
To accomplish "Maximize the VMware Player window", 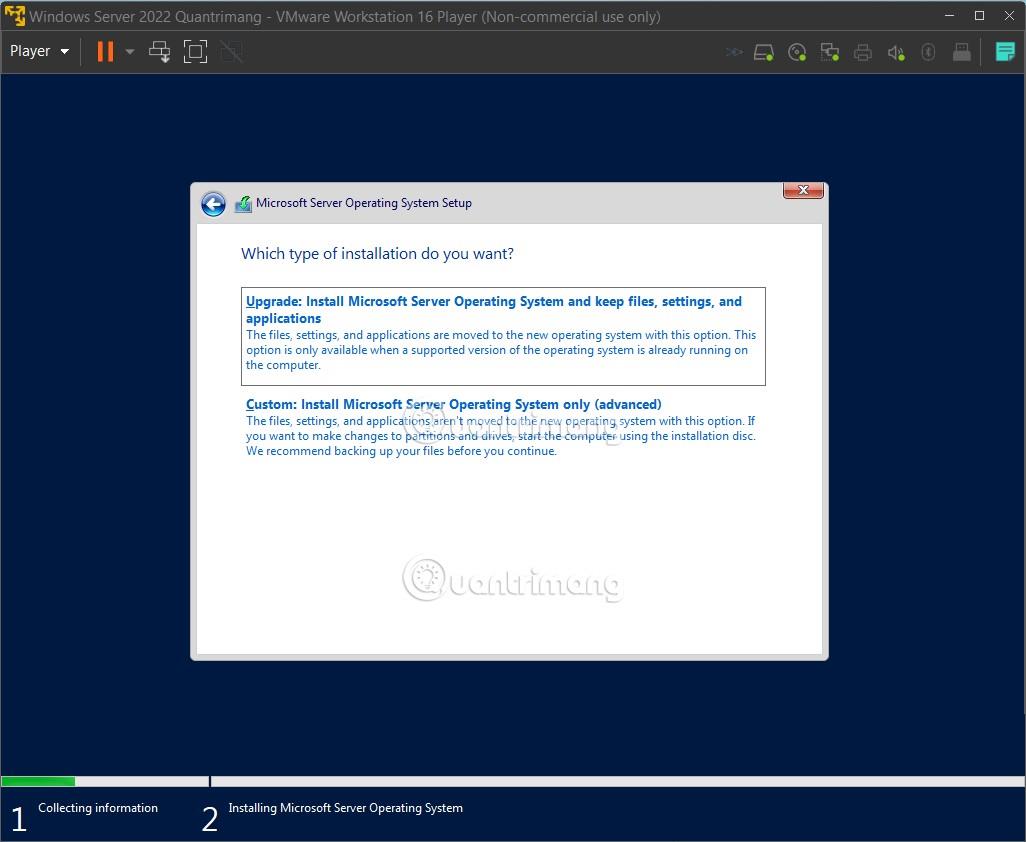I will (x=980, y=16).
